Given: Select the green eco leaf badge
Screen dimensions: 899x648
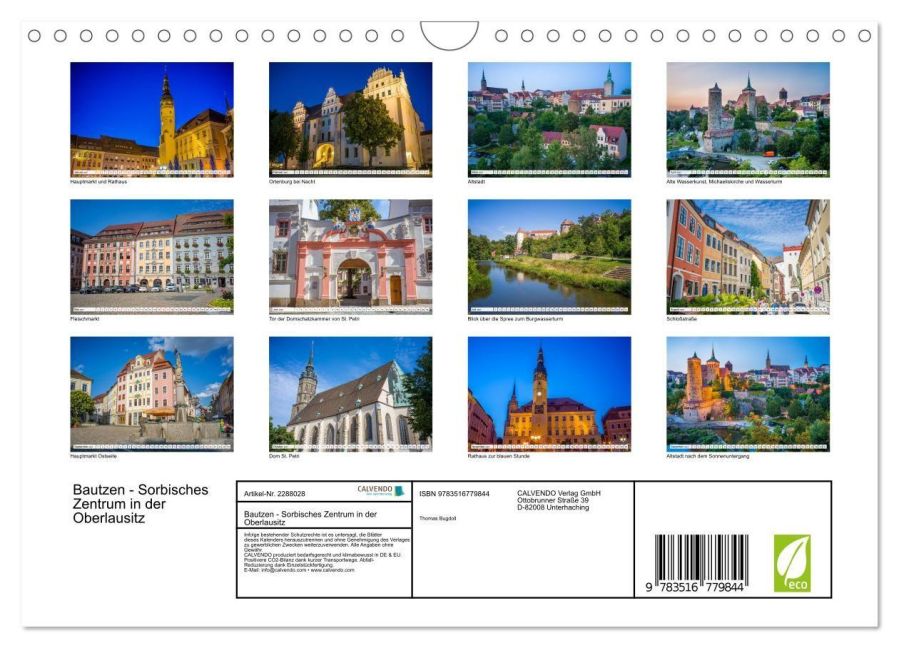Looking at the screenshot, I should click(793, 560).
